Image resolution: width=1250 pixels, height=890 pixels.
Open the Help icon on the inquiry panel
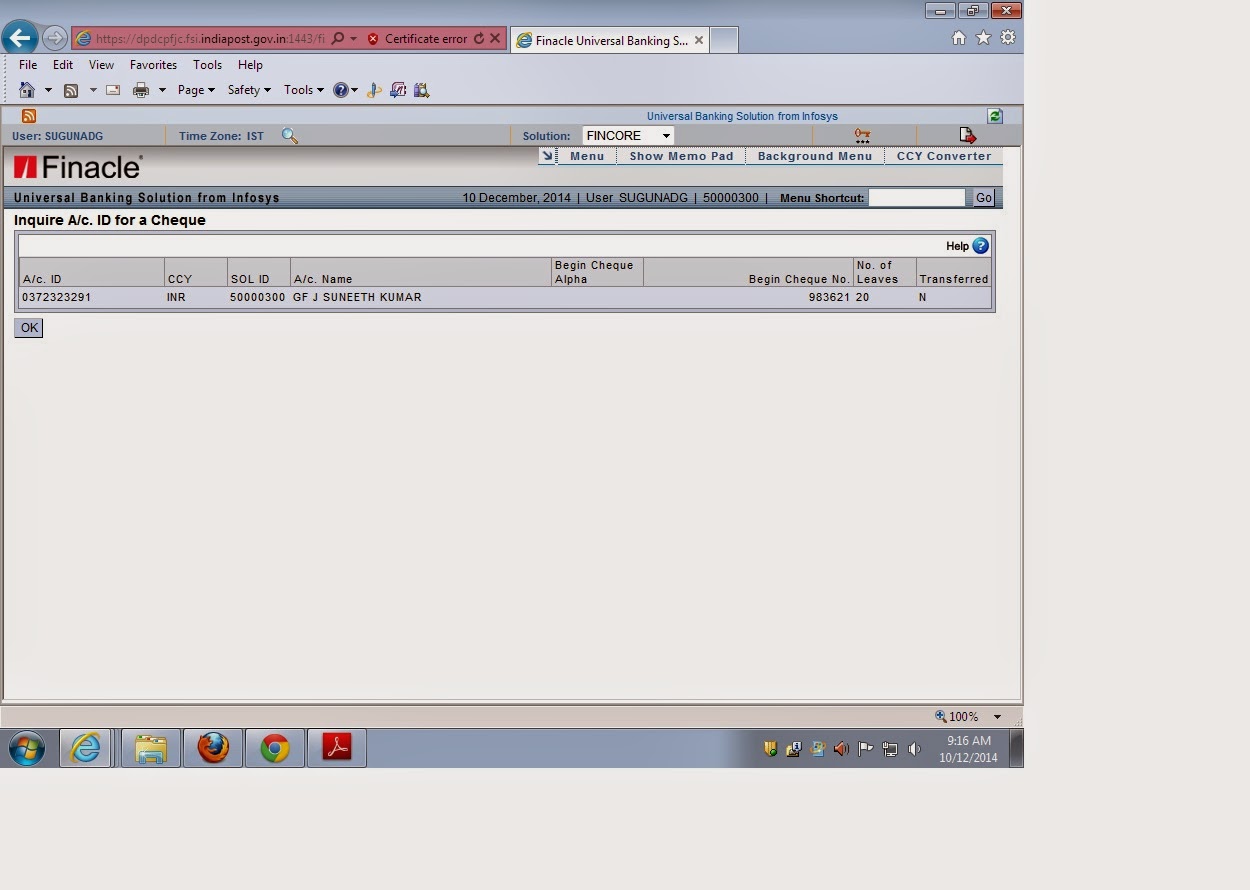979,245
